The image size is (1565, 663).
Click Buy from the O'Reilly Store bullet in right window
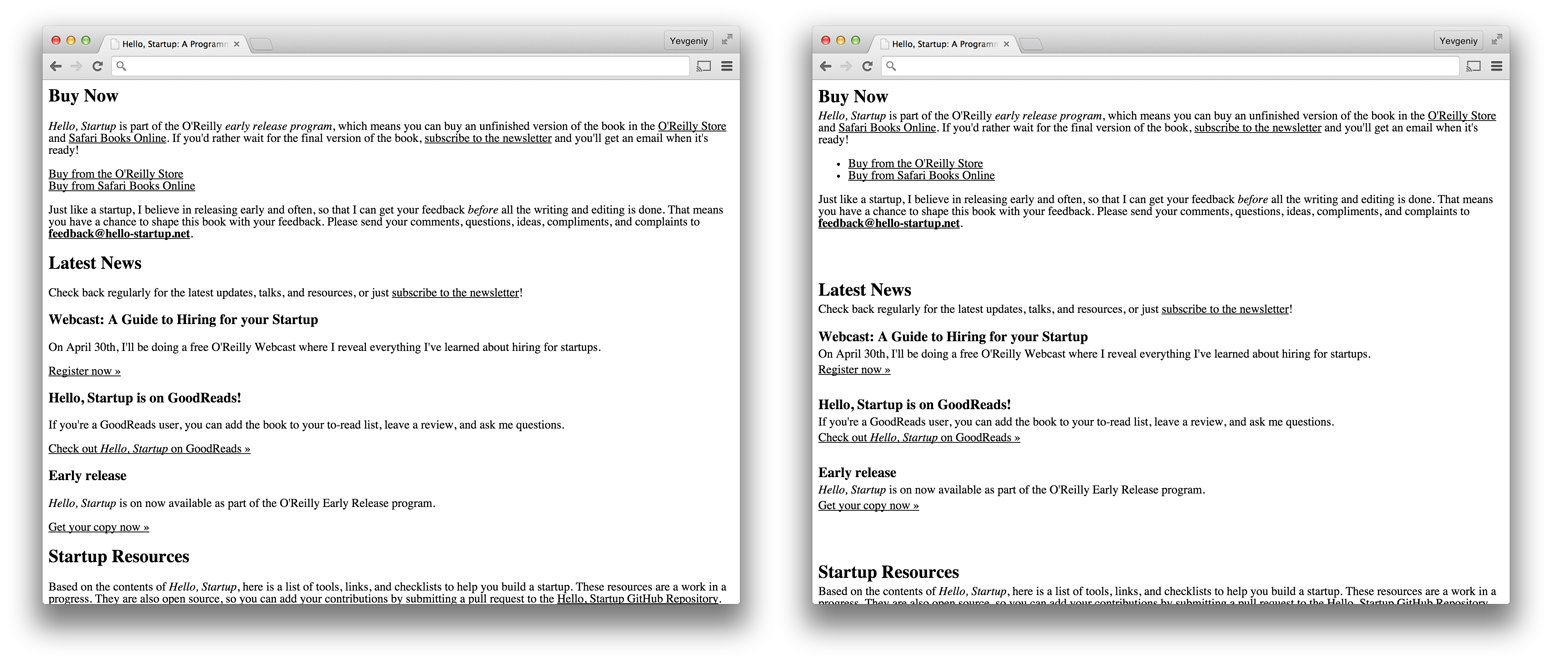(x=916, y=164)
